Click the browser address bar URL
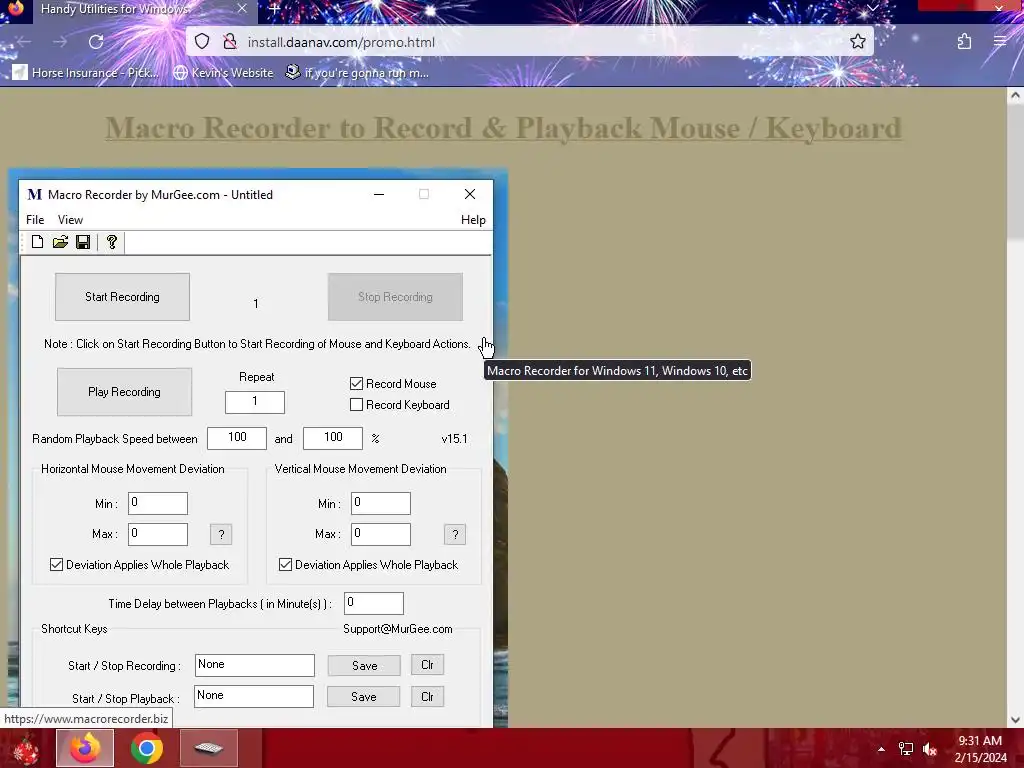The image size is (1024, 768). point(341,42)
